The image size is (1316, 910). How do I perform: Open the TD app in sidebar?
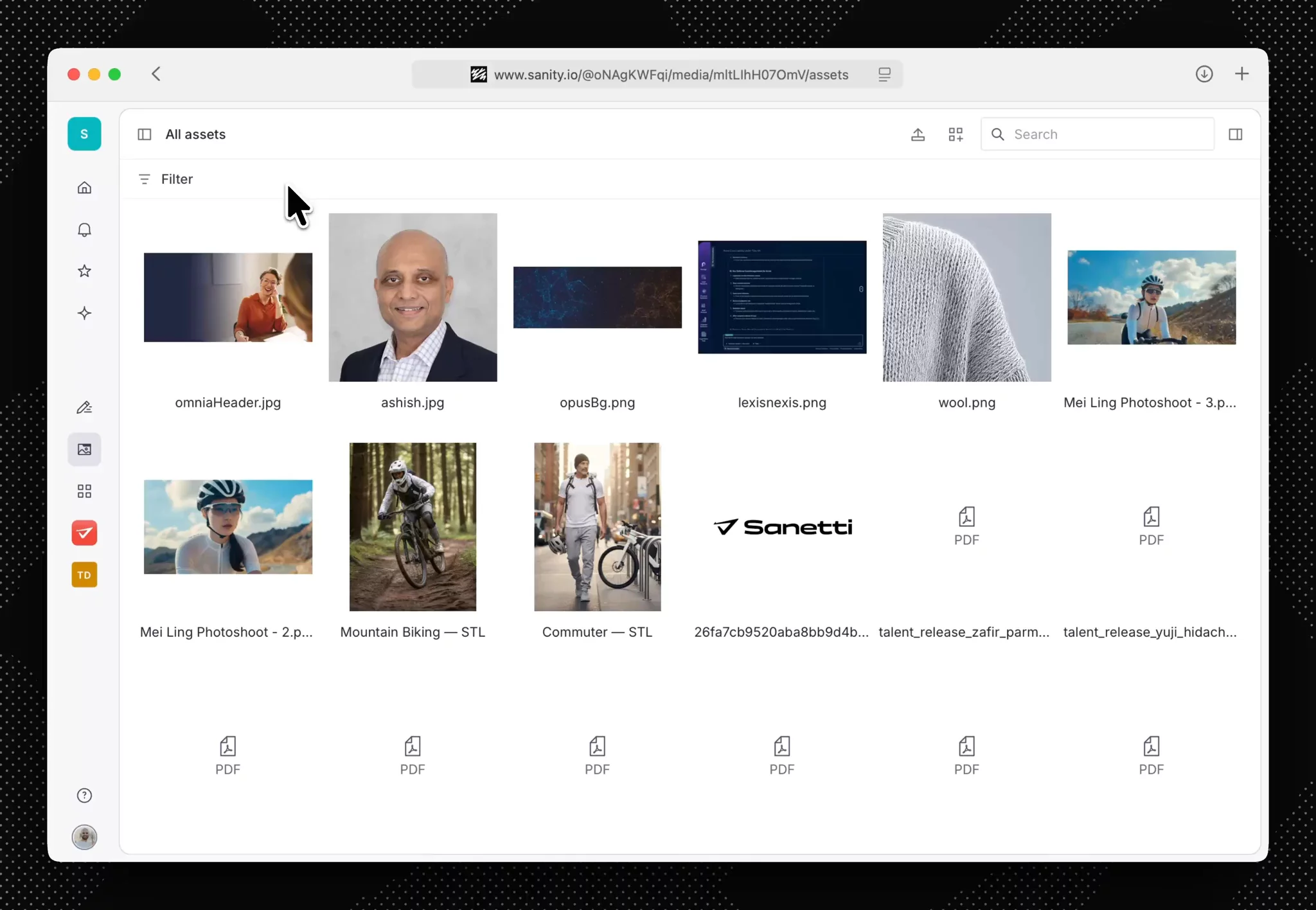coord(84,575)
